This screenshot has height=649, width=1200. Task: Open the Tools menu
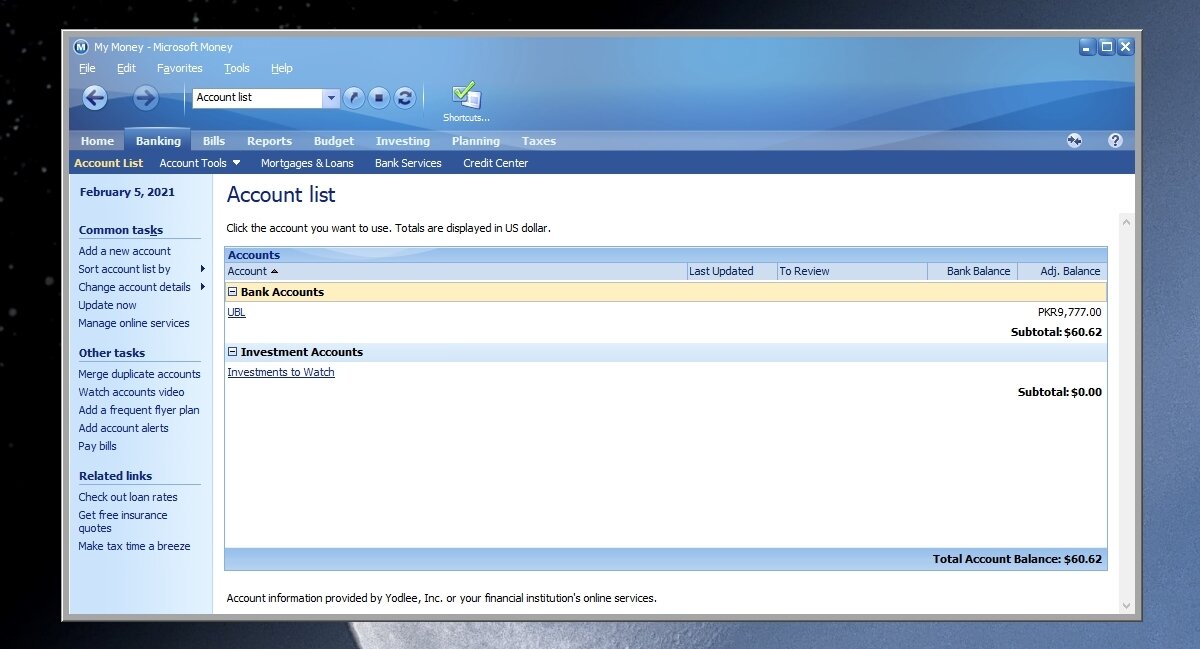point(236,68)
